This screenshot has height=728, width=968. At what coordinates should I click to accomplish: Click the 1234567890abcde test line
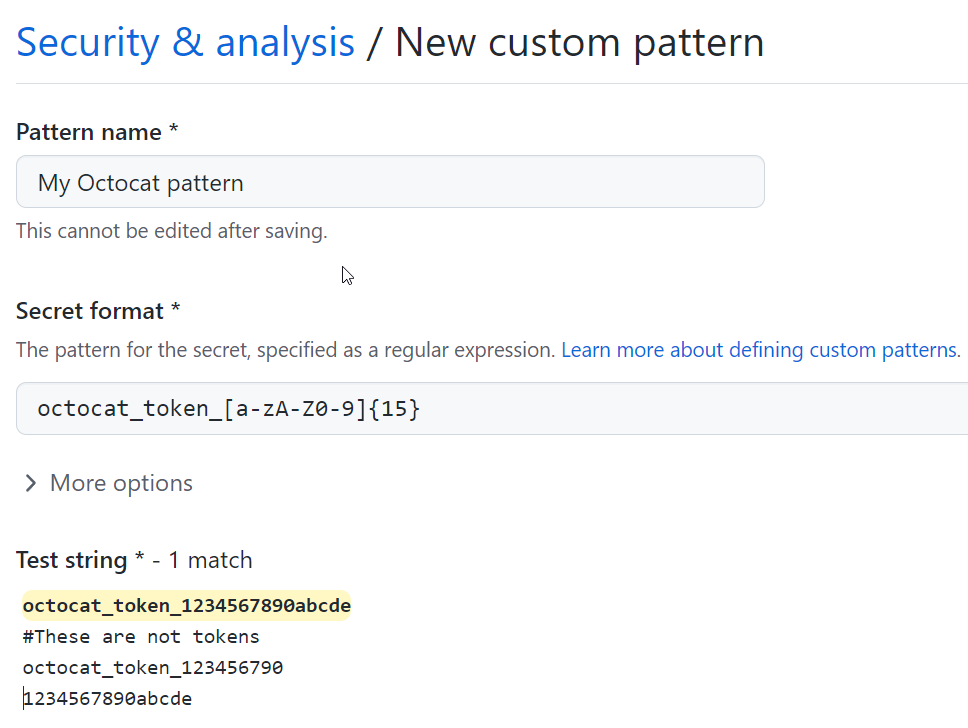[x=107, y=698]
